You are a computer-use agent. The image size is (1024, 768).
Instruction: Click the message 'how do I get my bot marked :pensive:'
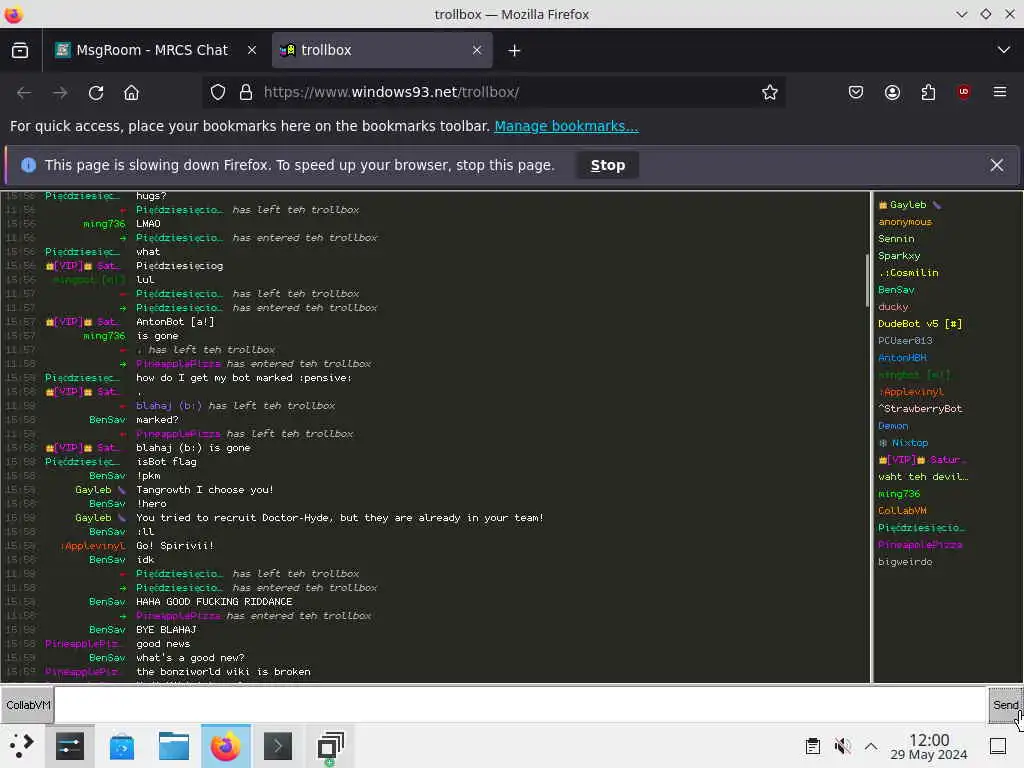(244, 377)
